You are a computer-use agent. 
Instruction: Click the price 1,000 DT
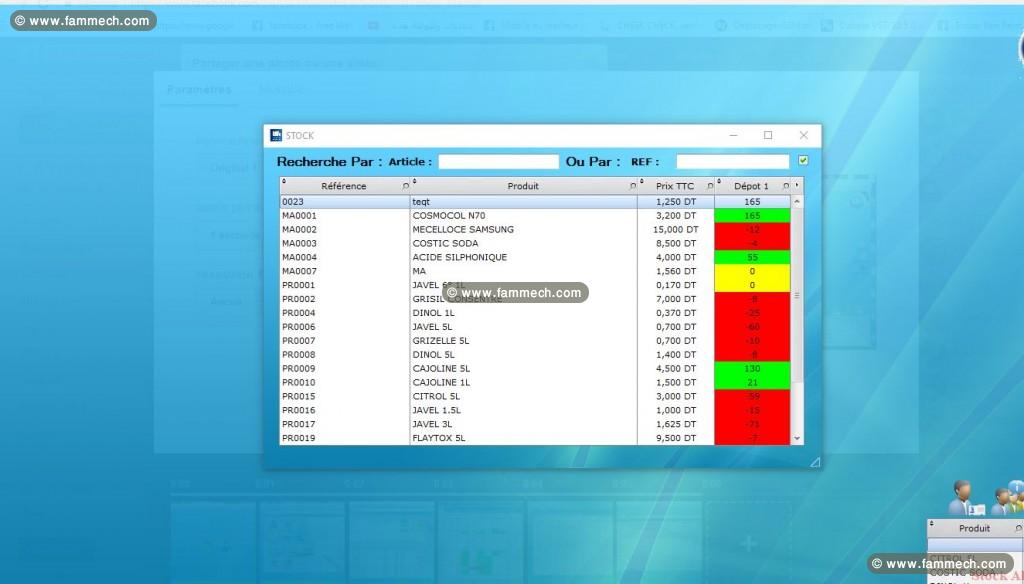(x=676, y=410)
